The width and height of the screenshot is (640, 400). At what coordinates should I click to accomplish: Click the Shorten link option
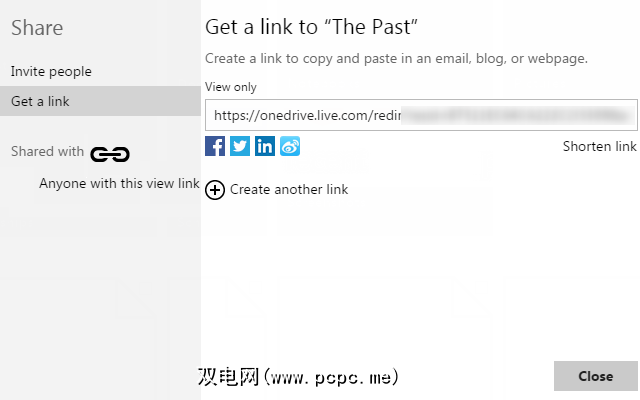point(599,147)
